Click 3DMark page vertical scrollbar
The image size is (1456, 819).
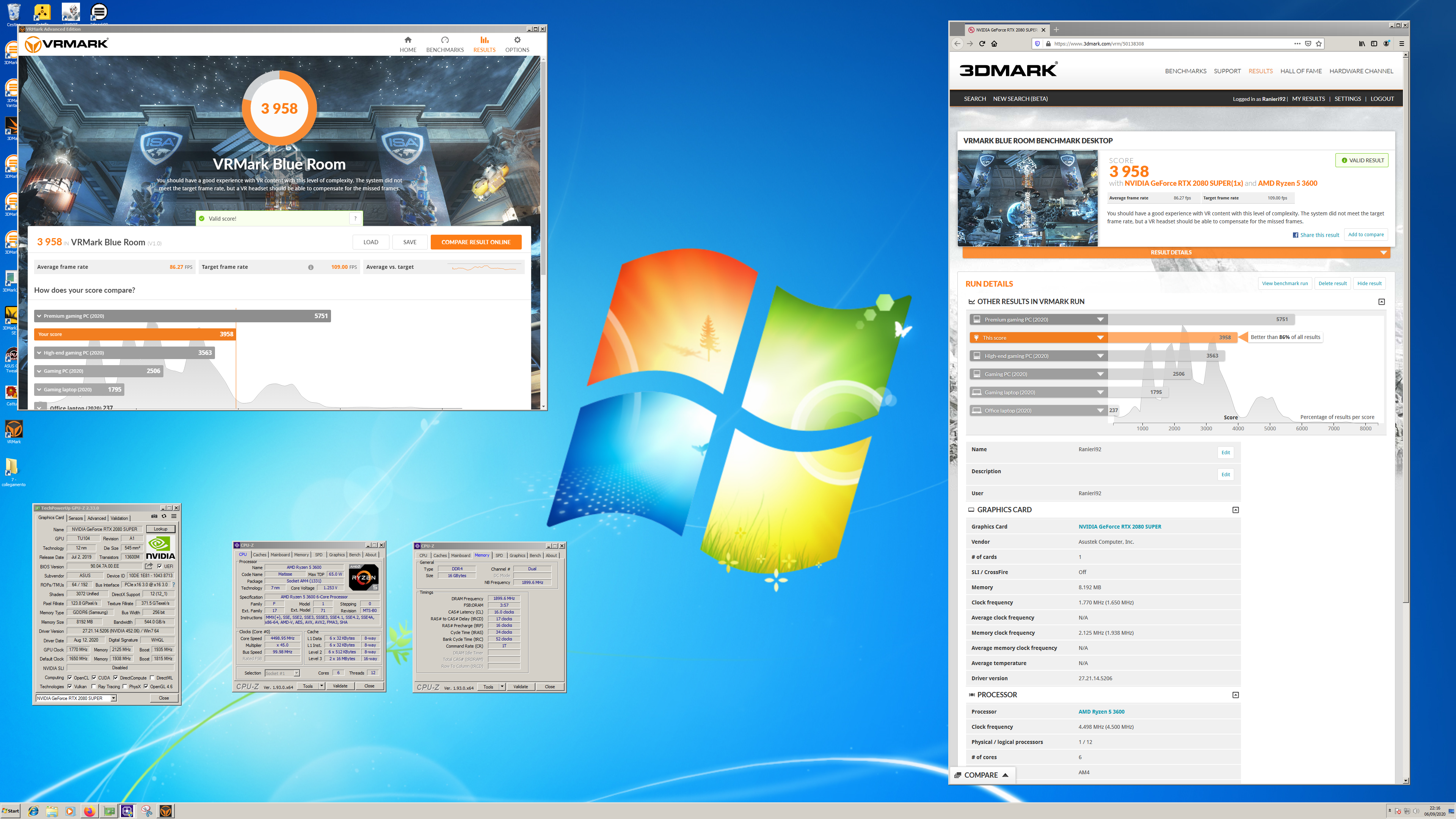pos(1406,418)
